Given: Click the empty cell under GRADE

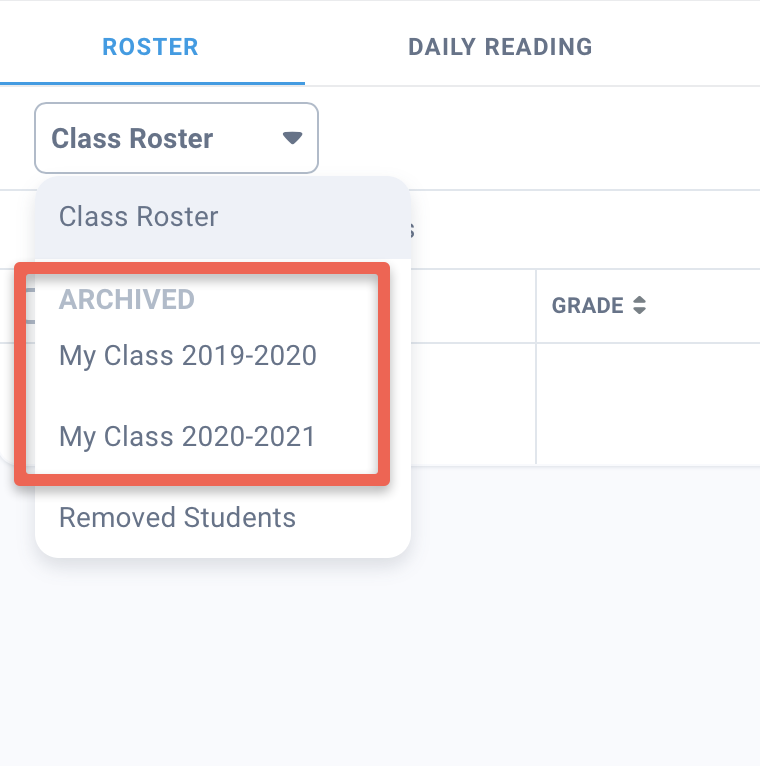Looking at the screenshot, I should 647,403.
